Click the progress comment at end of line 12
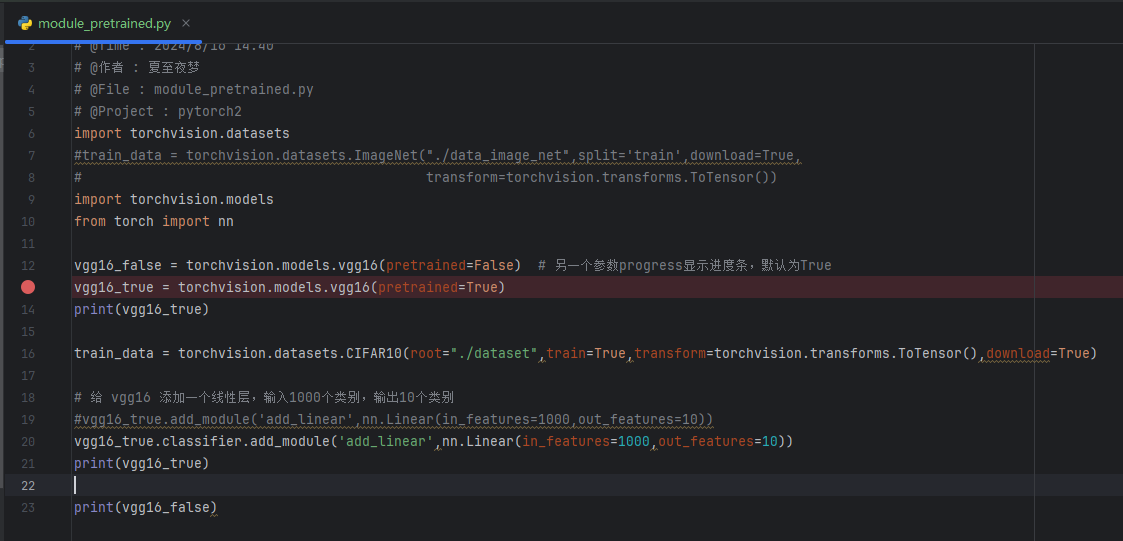Image resolution: width=1123 pixels, height=541 pixels. [685, 265]
